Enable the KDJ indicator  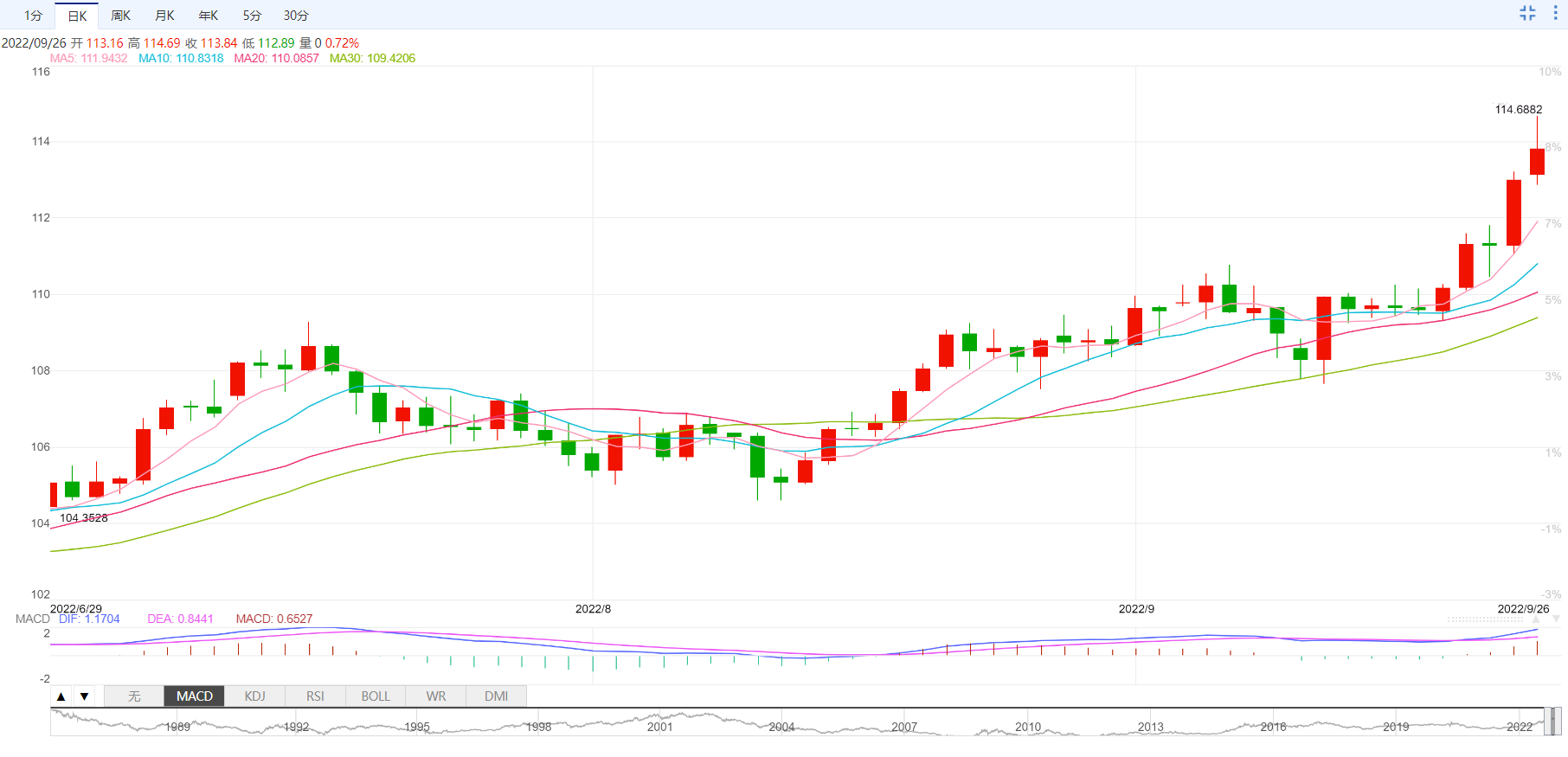point(254,696)
